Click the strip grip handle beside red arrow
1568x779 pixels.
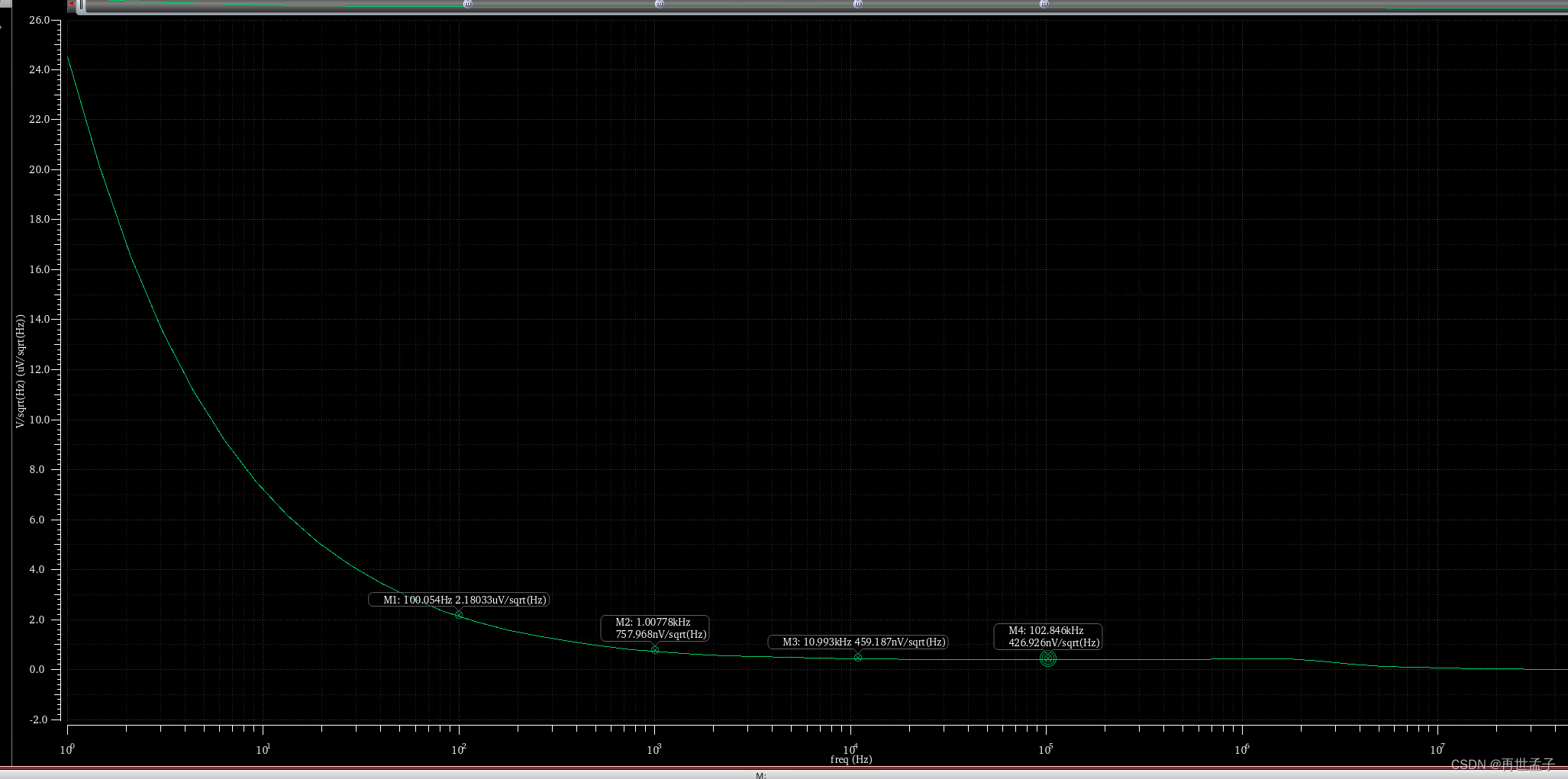click(x=81, y=5)
